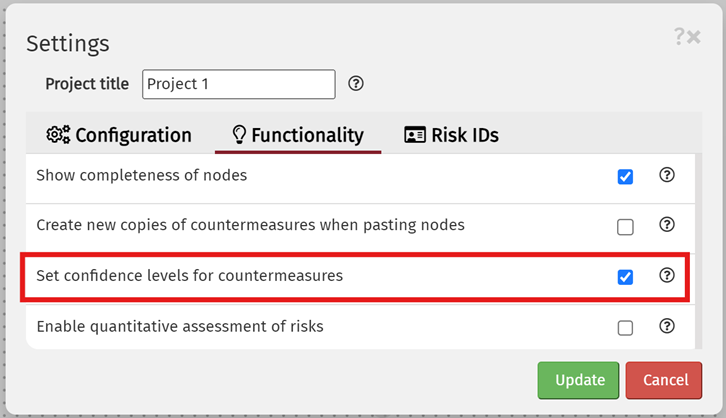
Task: Switch to the Configuration tab
Action: click(x=119, y=135)
